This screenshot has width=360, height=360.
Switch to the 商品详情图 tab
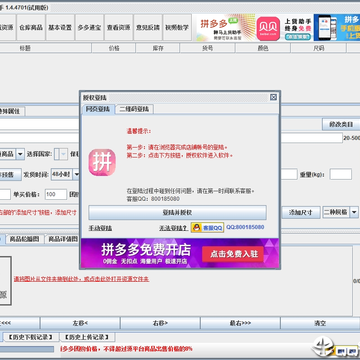63,239
